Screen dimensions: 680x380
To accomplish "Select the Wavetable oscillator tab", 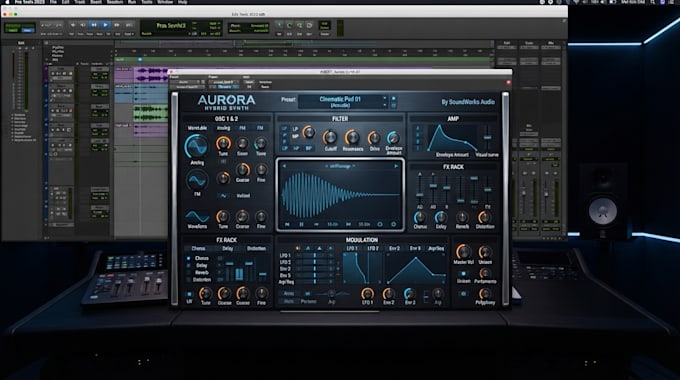I will point(197,128).
